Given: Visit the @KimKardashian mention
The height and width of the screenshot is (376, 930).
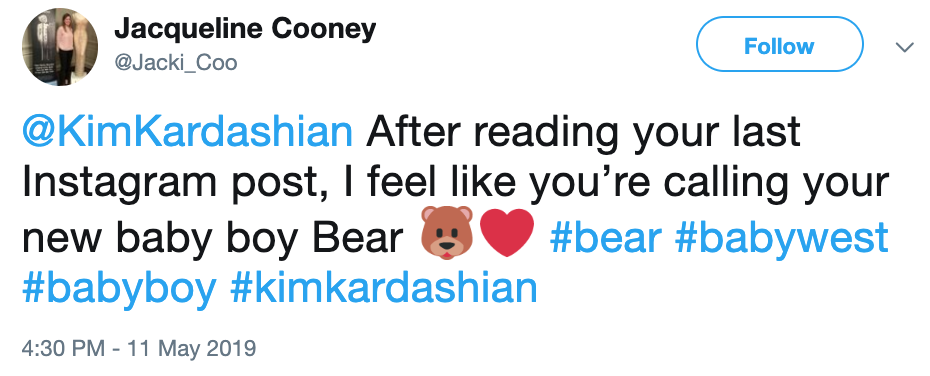Looking at the screenshot, I should click(188, 133).
